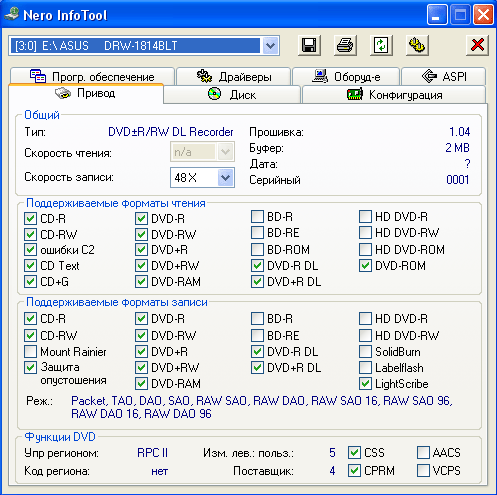Click the disabled Скорость чтения dropdown
This screenshot has width=497, height=495.
202,152
